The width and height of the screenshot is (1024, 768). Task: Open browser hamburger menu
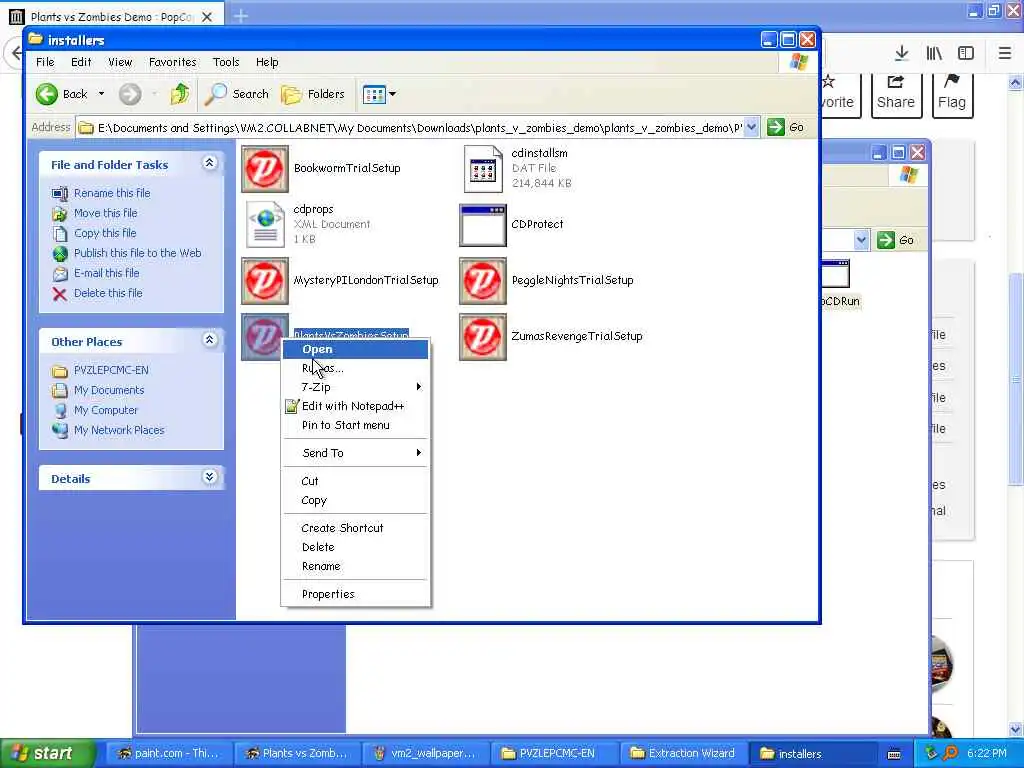coord(1005,53)
